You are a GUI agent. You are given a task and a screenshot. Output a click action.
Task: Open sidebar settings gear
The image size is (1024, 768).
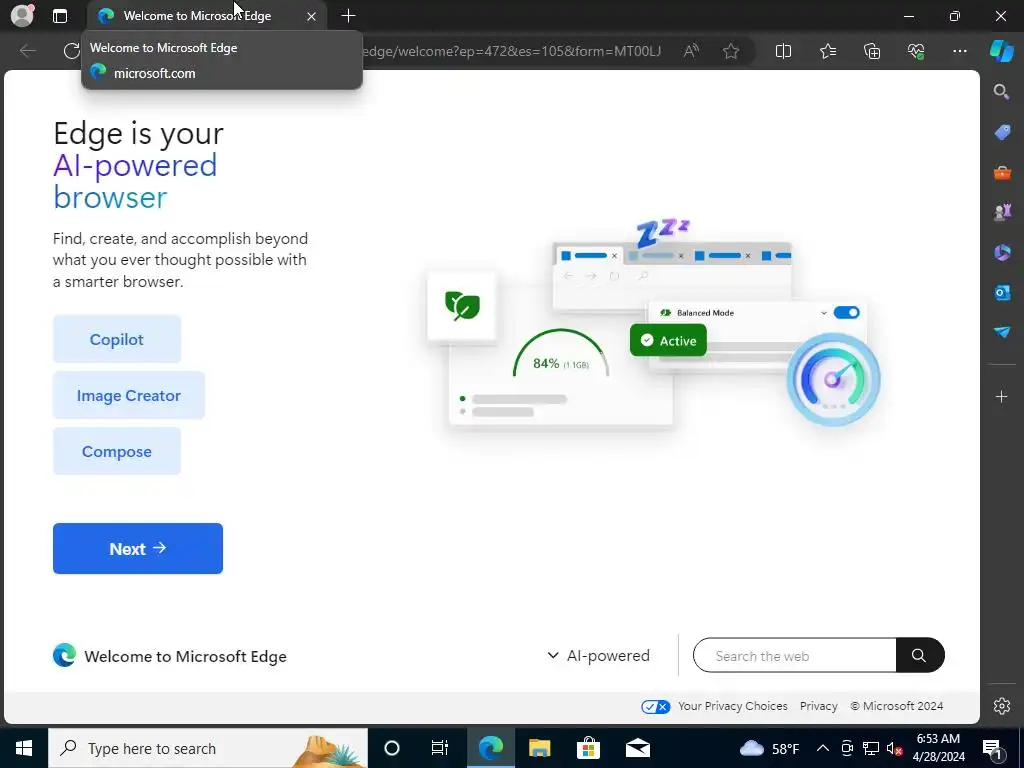(1002, 706)
